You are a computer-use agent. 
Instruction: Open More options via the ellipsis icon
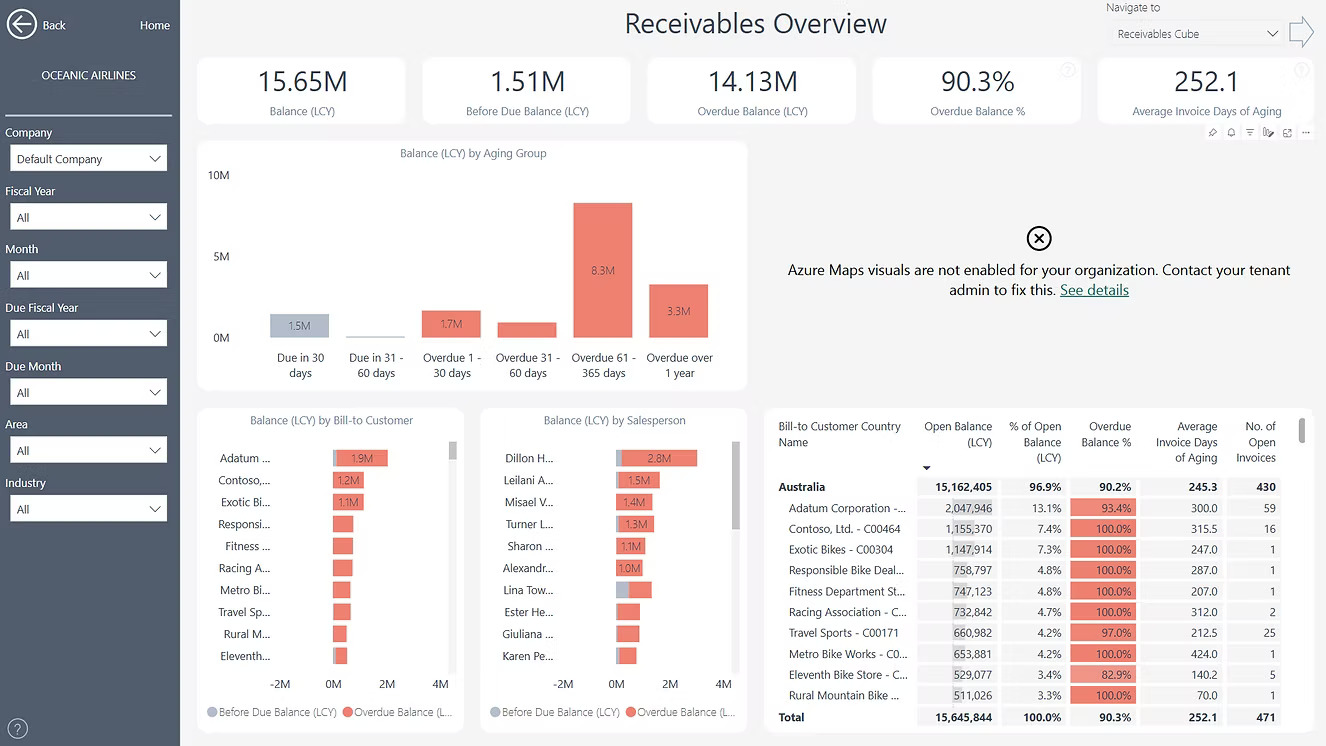(1308, 132)
